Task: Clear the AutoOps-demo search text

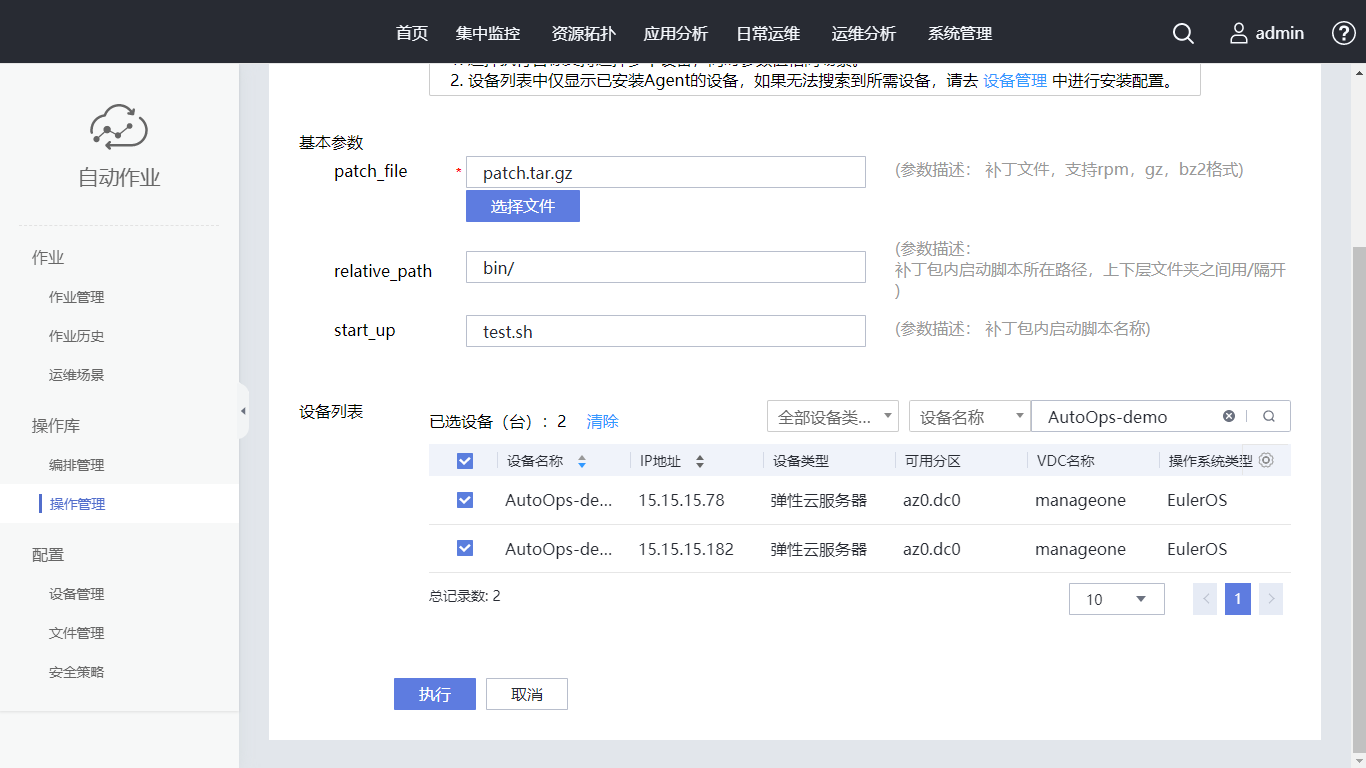Action: point(1229,417)
